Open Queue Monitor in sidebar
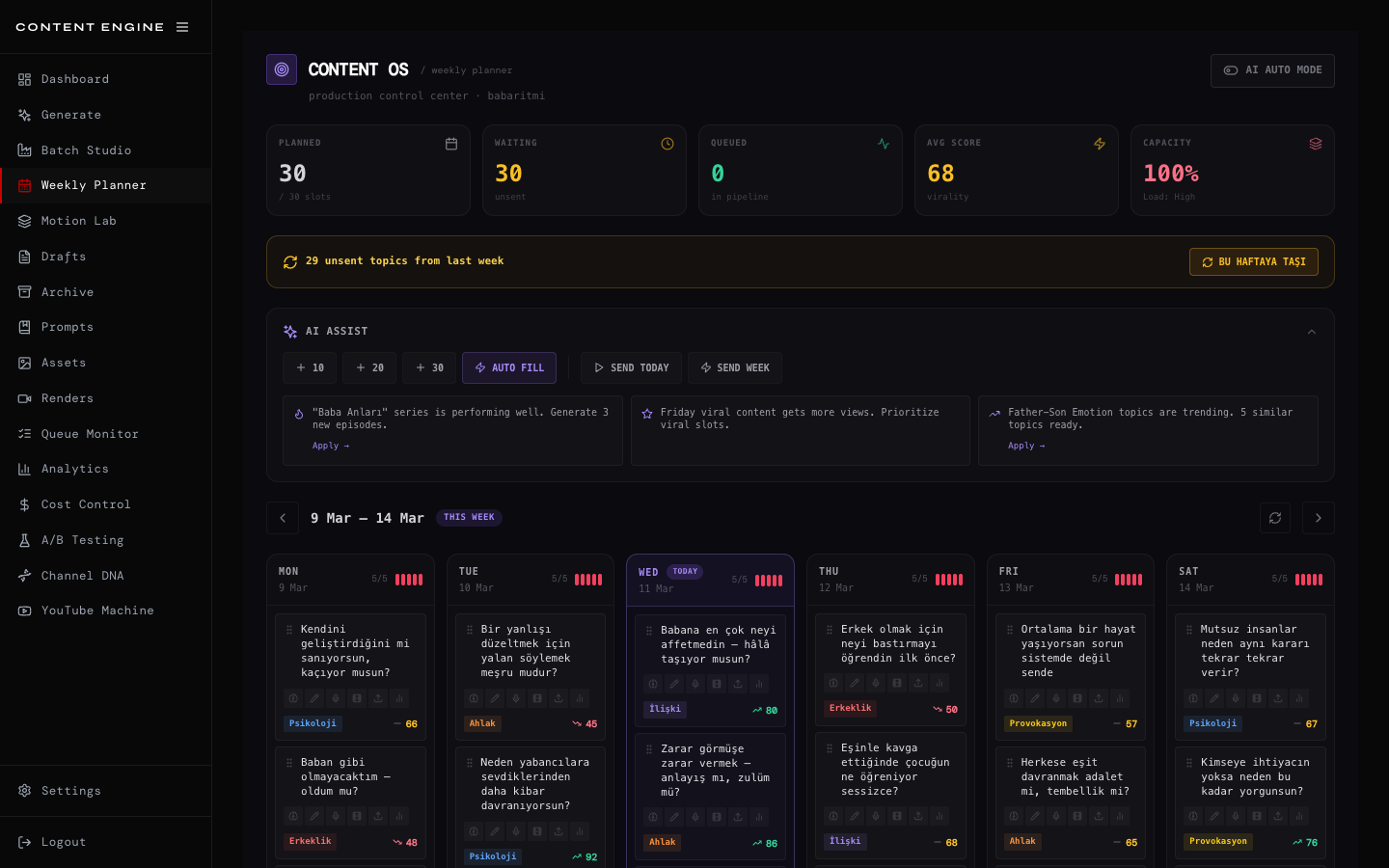Viewport: 1389px width, 868px height. coord(90,434)
